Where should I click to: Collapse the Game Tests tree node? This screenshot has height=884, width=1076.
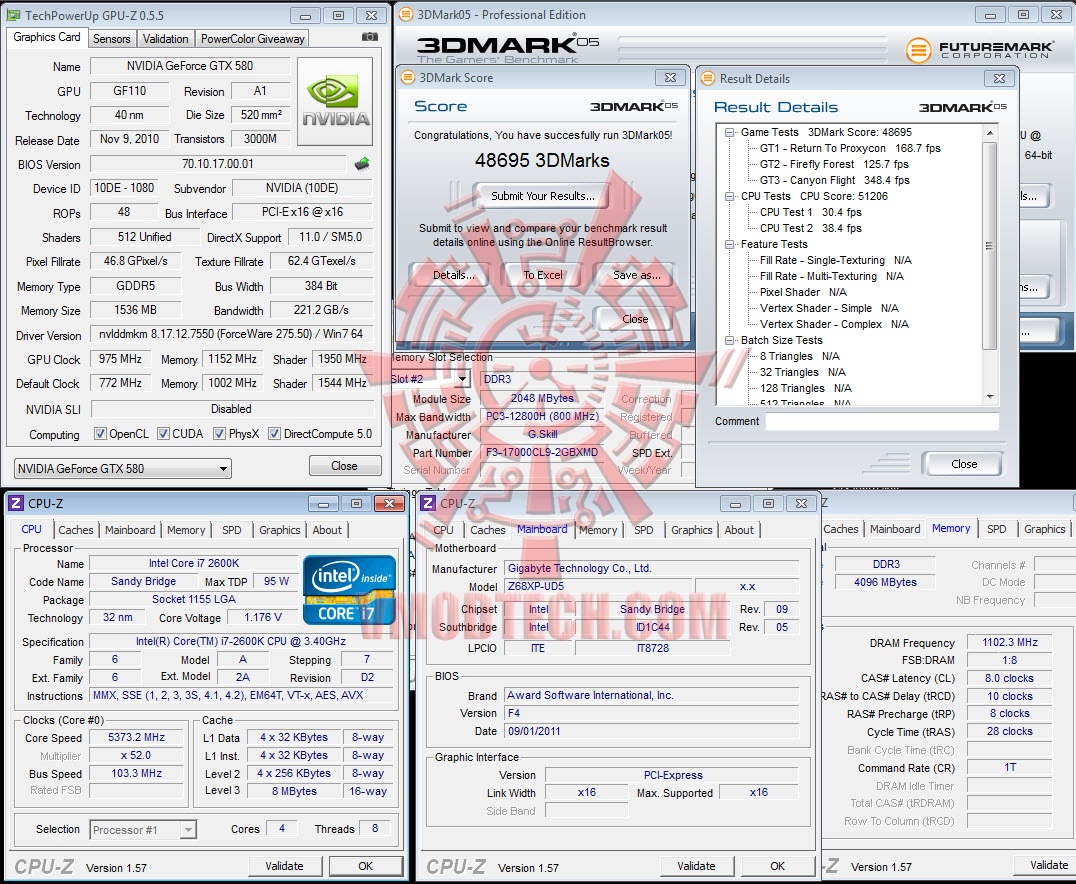point(729,132)
